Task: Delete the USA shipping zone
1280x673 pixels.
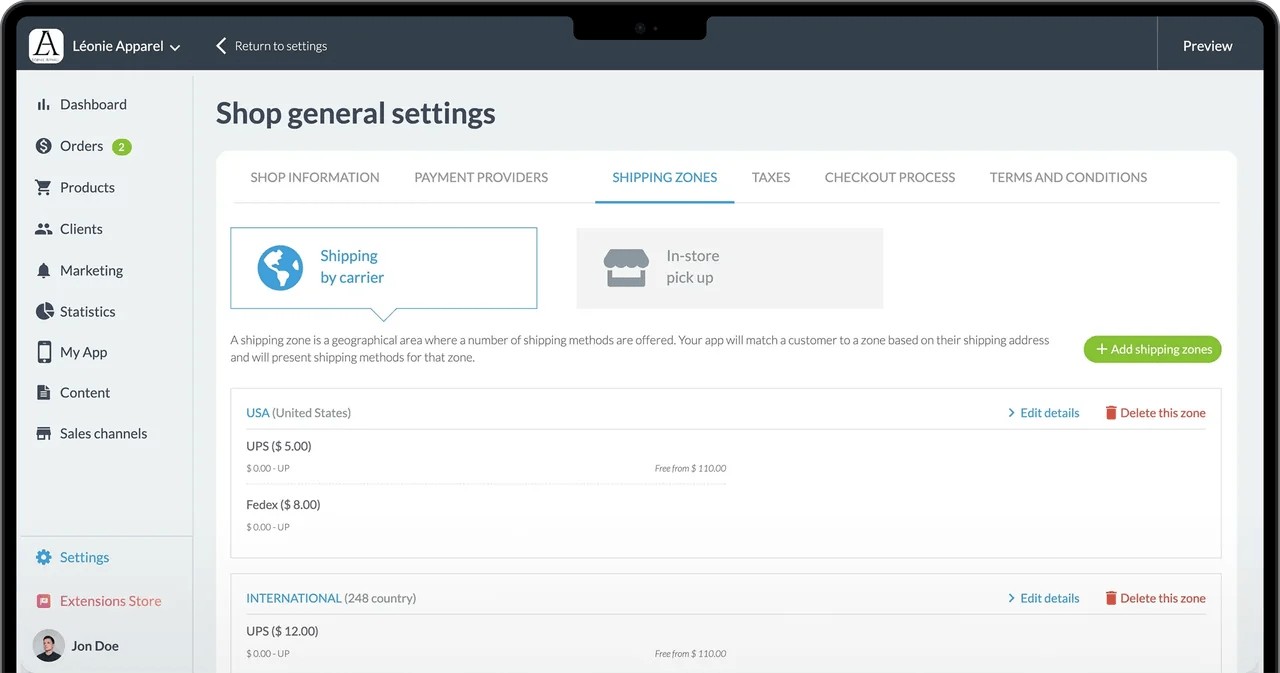Action: click(1155, 413)
